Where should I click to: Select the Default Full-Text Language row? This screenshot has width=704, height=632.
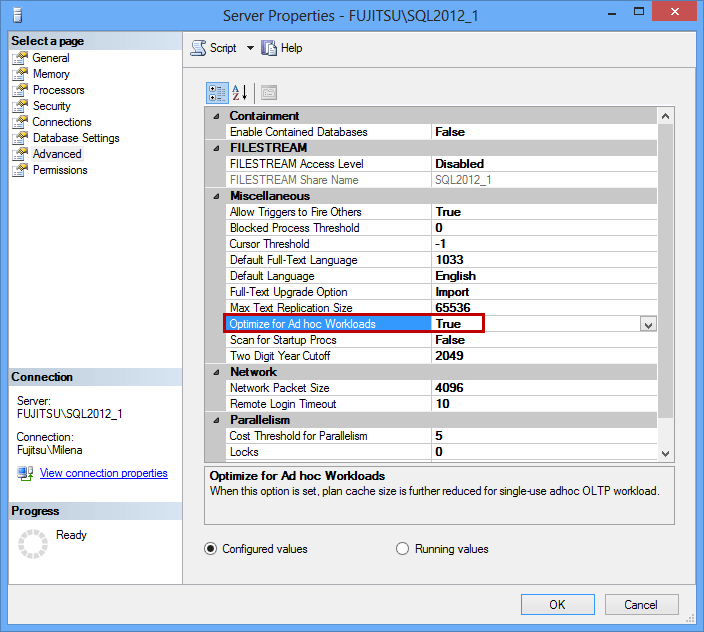coord(441,260)
